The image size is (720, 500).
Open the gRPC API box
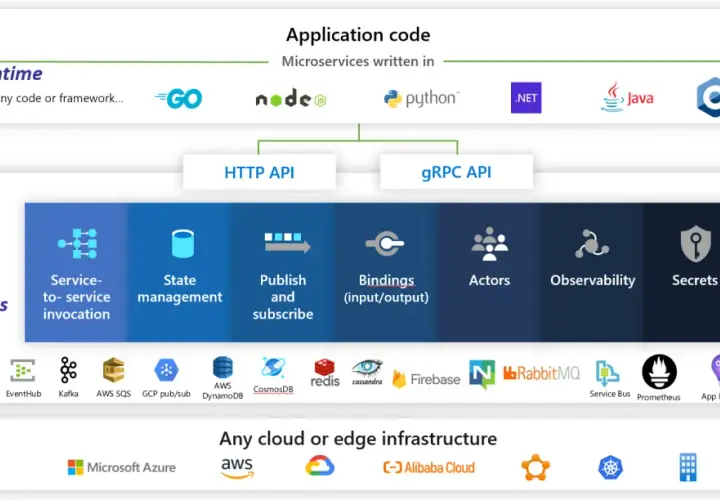pyautogui.click(x=456, y=172)
